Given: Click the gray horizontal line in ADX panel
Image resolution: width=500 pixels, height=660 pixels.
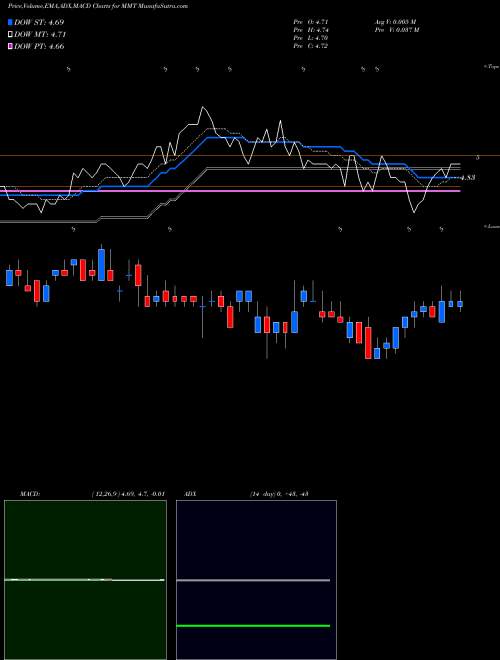Looking at the screenshot, I should 253,580.
